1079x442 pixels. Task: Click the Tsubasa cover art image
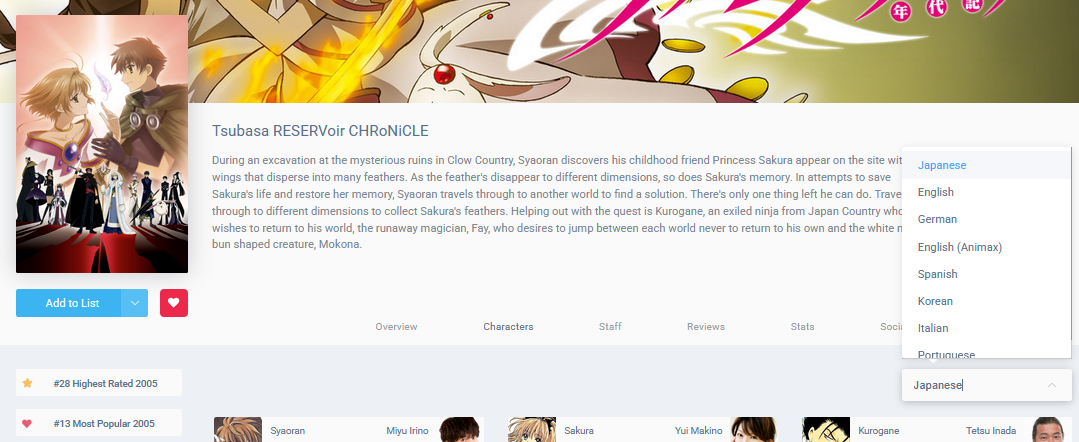[x=102, y=144]
